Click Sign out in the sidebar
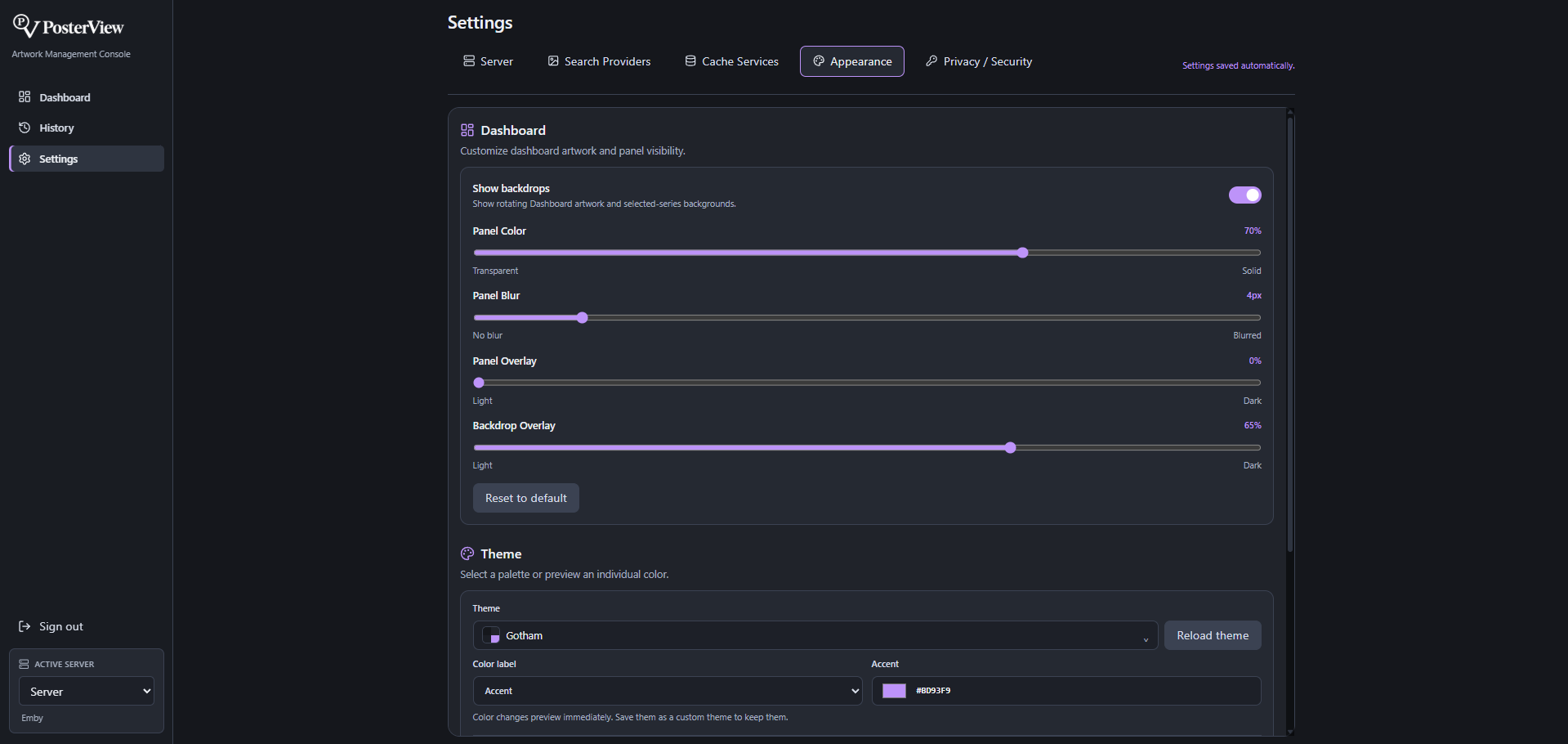Viewport: 1568px width, 744px height. (51, 626)
